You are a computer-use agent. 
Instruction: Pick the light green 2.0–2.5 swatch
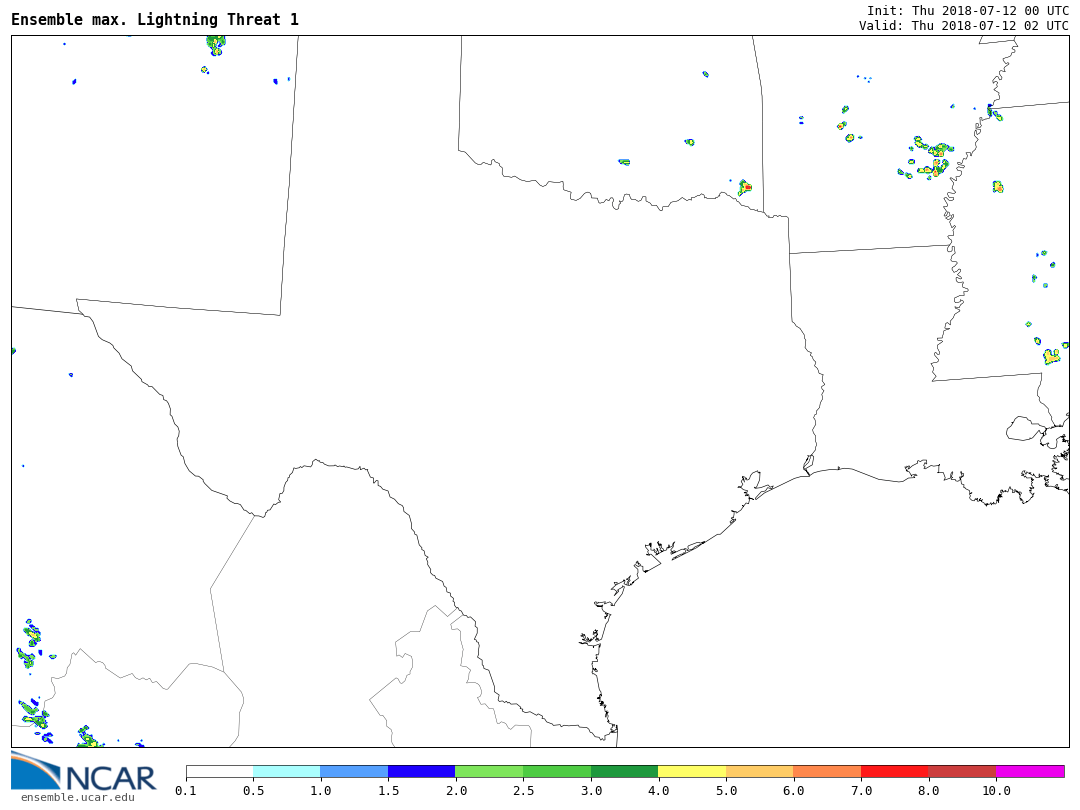tap(489, 771)
